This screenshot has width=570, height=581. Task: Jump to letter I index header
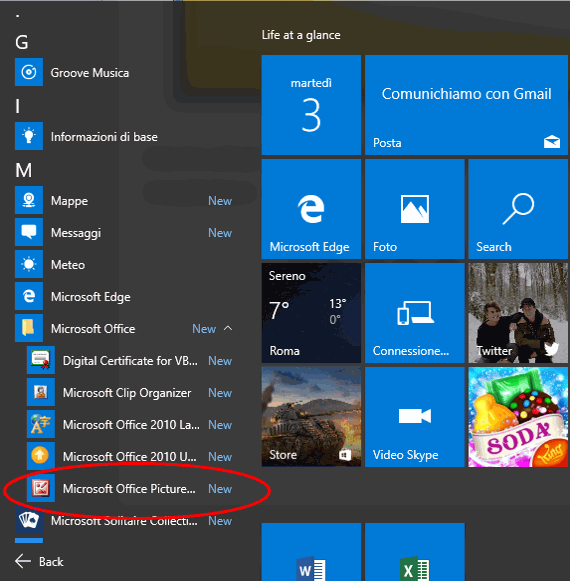[17, 106]
